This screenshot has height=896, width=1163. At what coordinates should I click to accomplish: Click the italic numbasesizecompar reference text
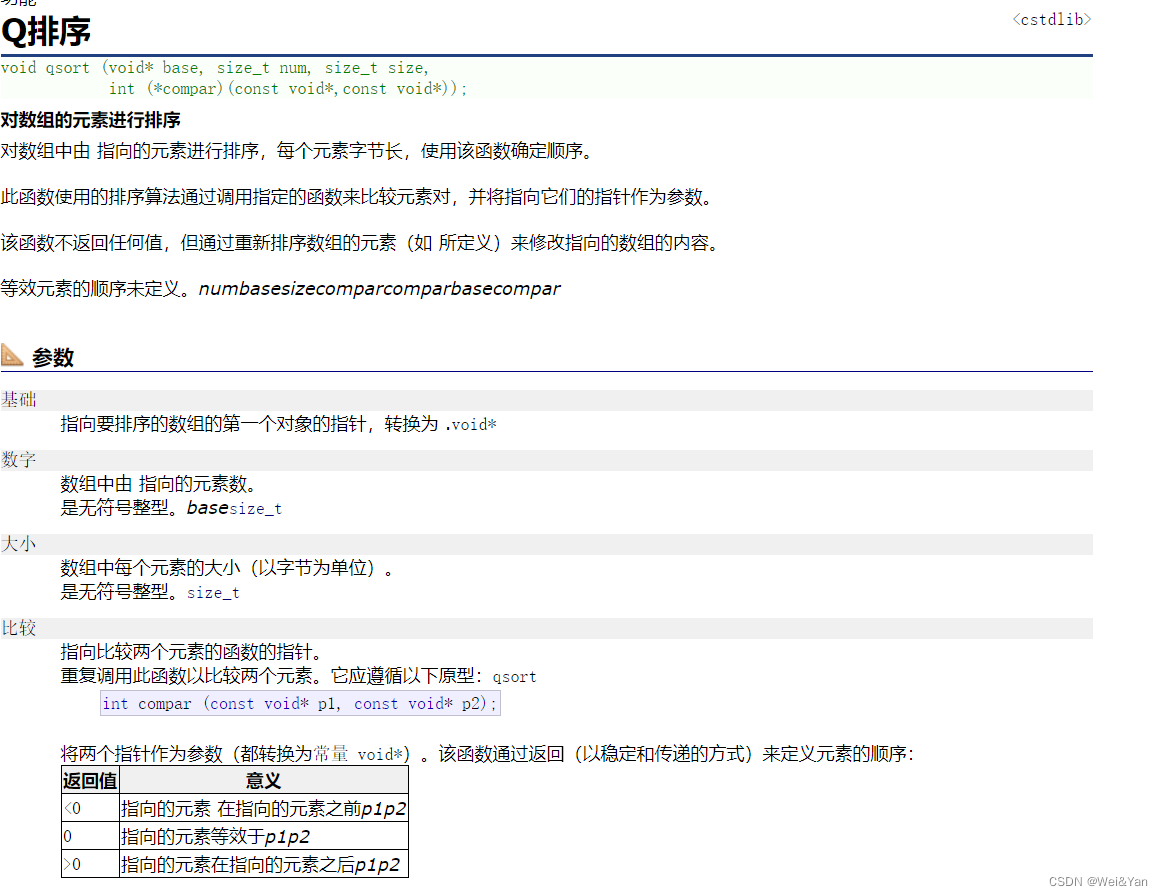coord(378,288)
